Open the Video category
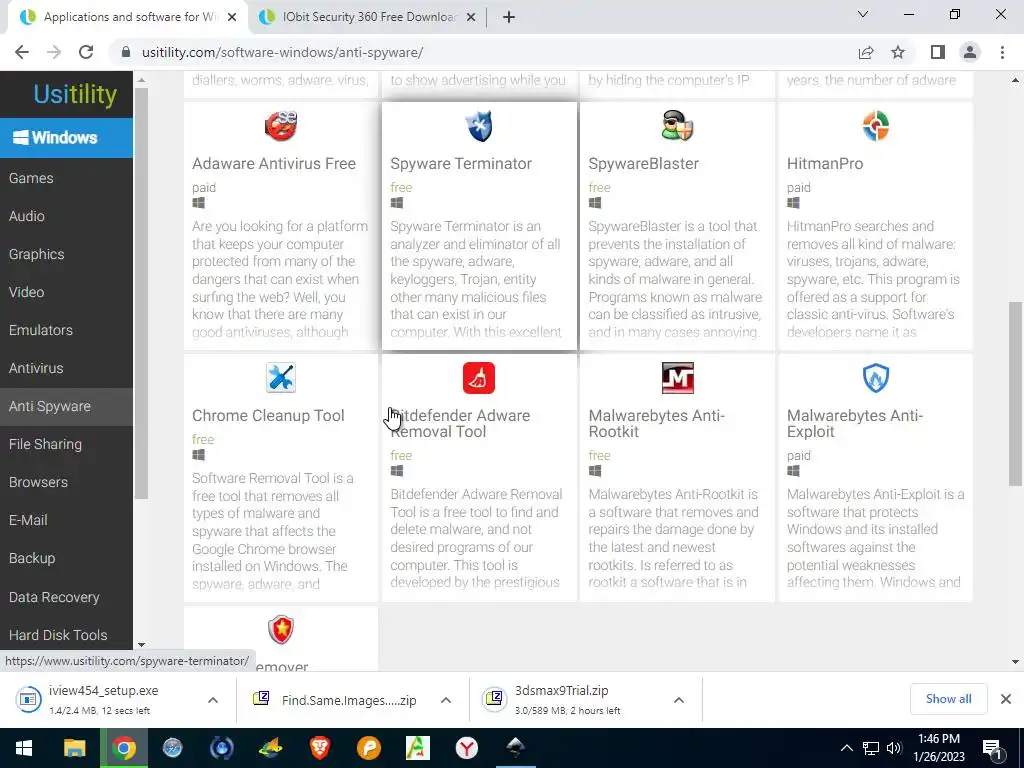This screenshot has height=768, width=1024. (27, 292)
